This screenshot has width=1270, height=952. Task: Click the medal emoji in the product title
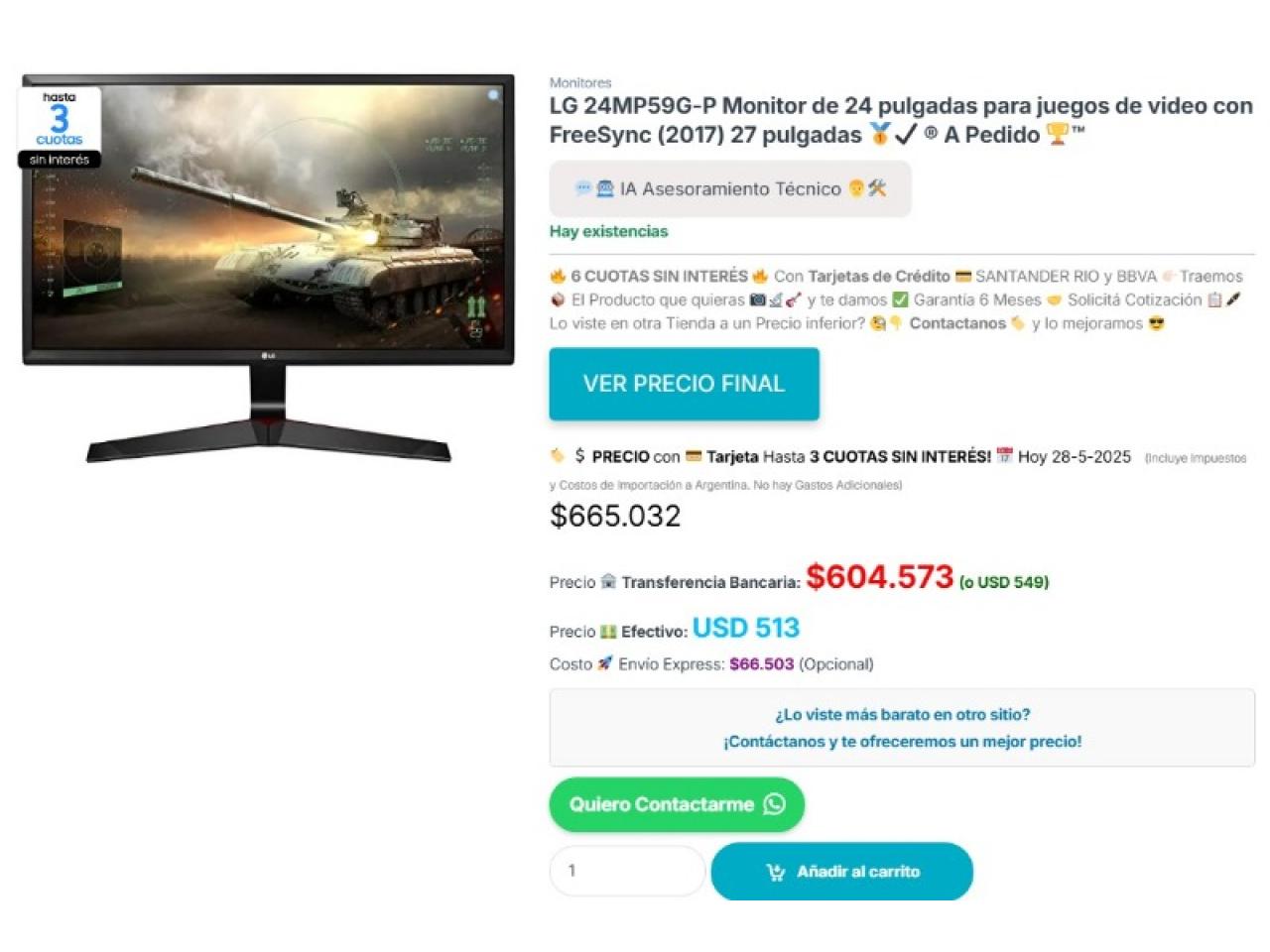pos(879,135)
